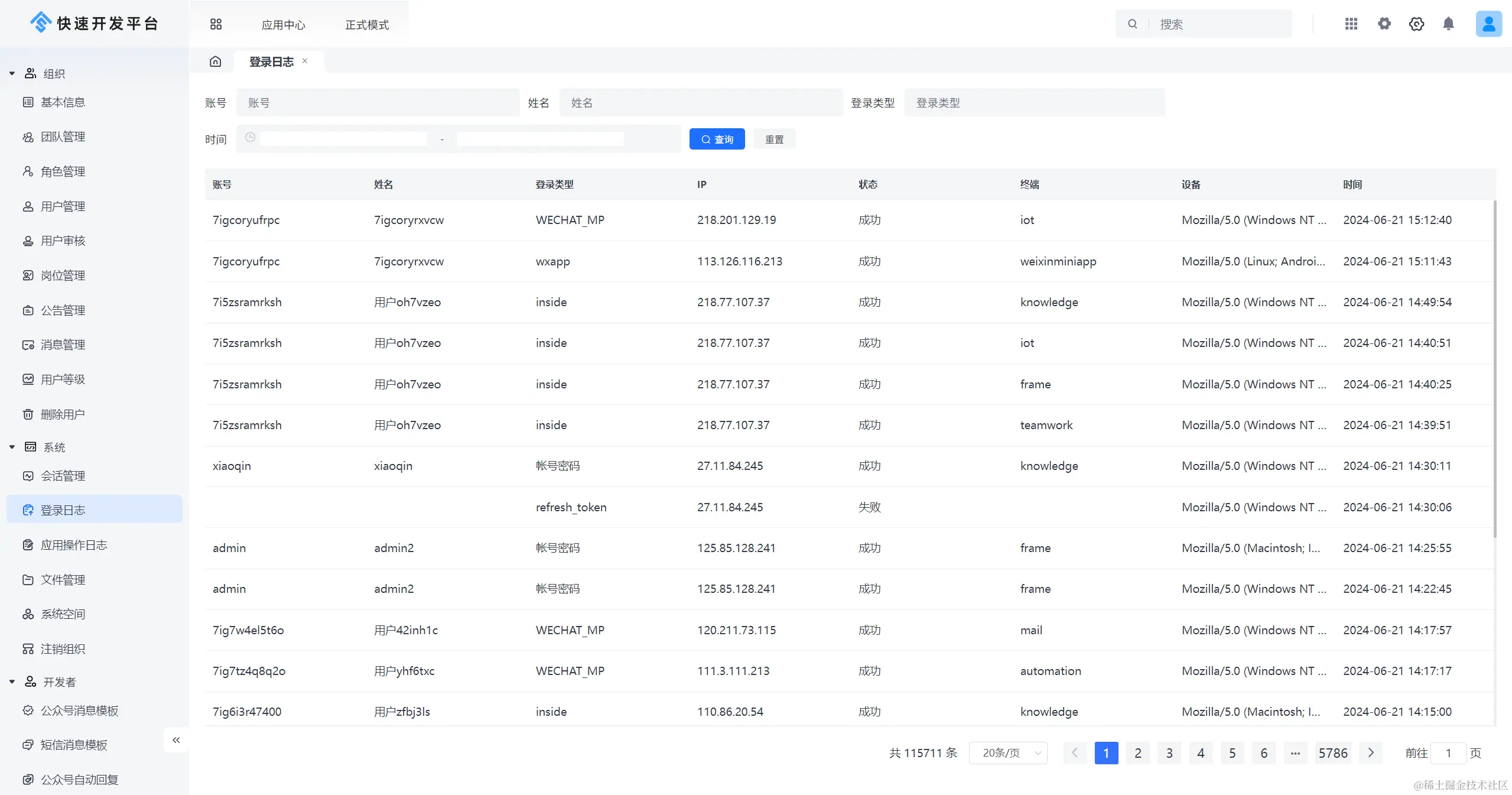Click the 查询 search button
This screenshot has width=1512, height=795.
(x=717, y=139)
